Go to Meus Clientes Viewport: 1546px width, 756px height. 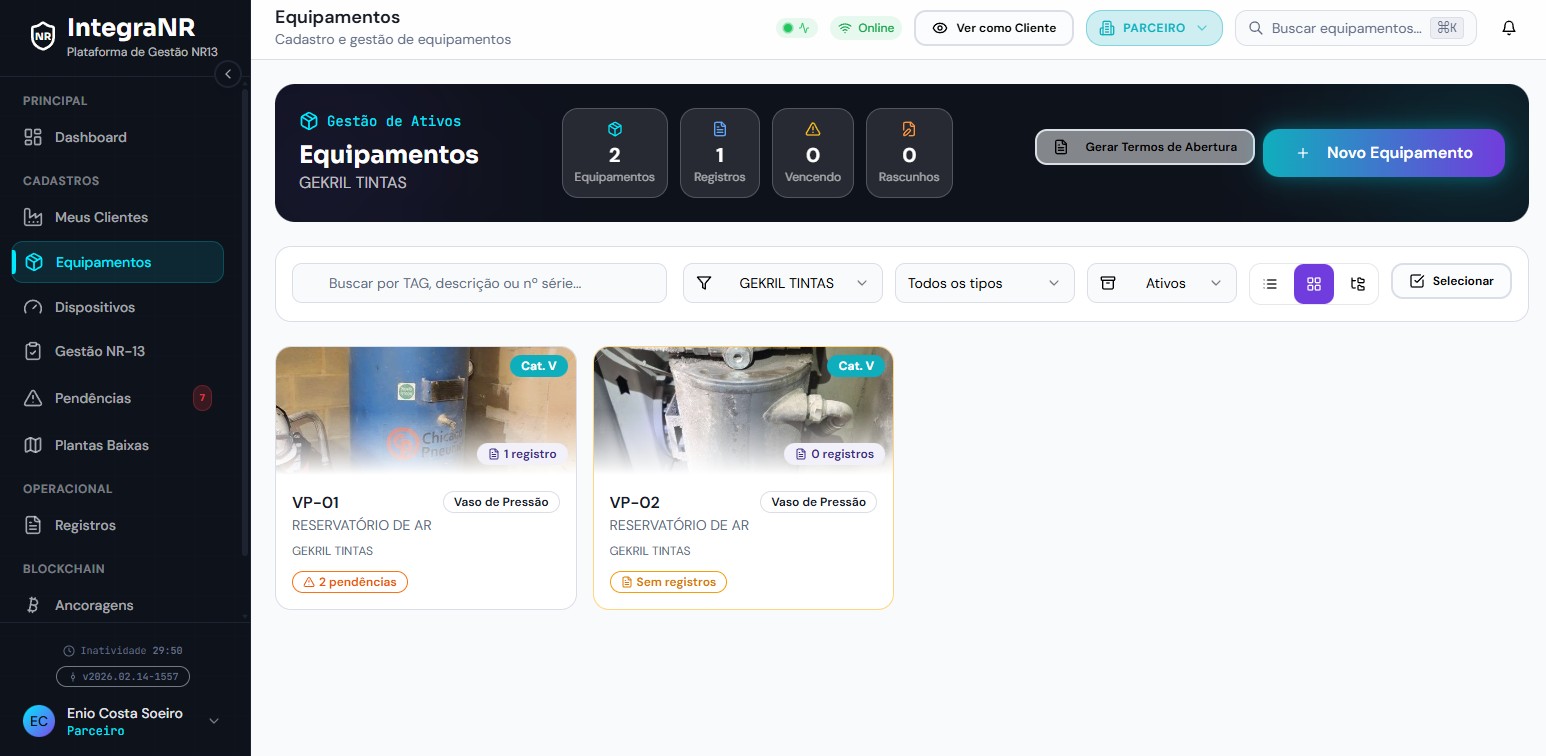point(118,217)
